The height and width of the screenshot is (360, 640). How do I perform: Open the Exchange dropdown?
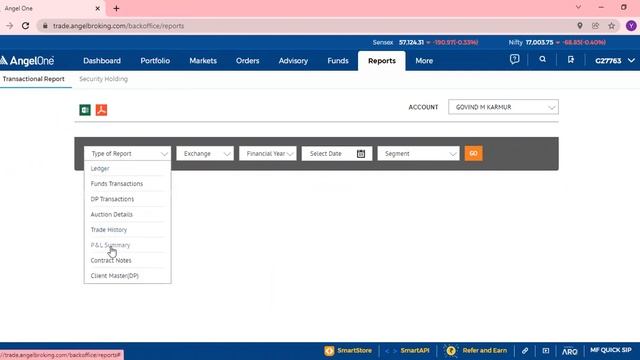point(205,153)
